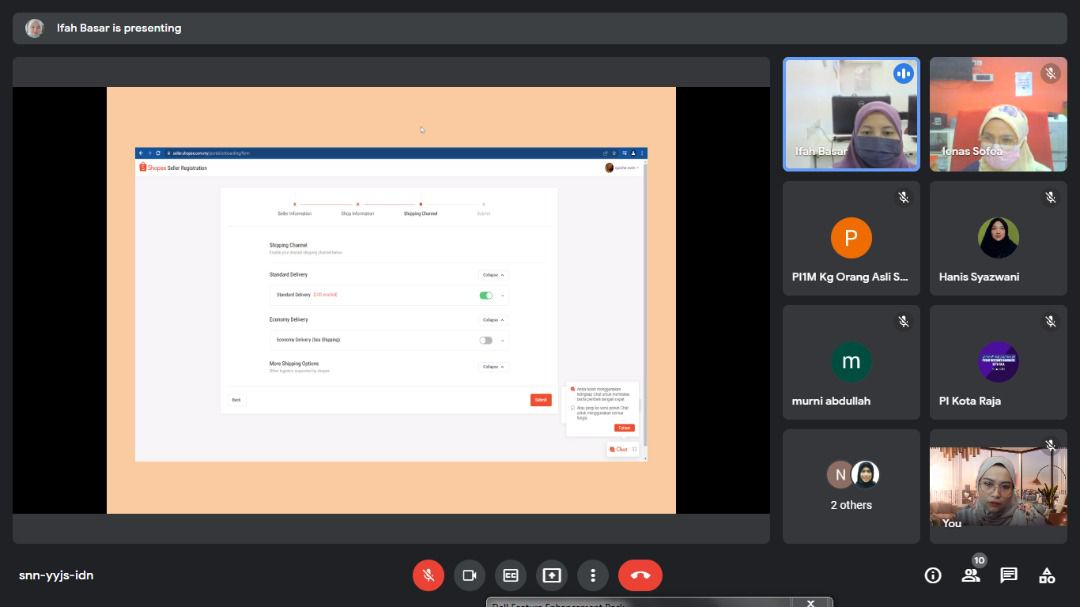Leave the call with the red hang-up button
This screenshot has height=607, width=1080.
tap(640, 575)
